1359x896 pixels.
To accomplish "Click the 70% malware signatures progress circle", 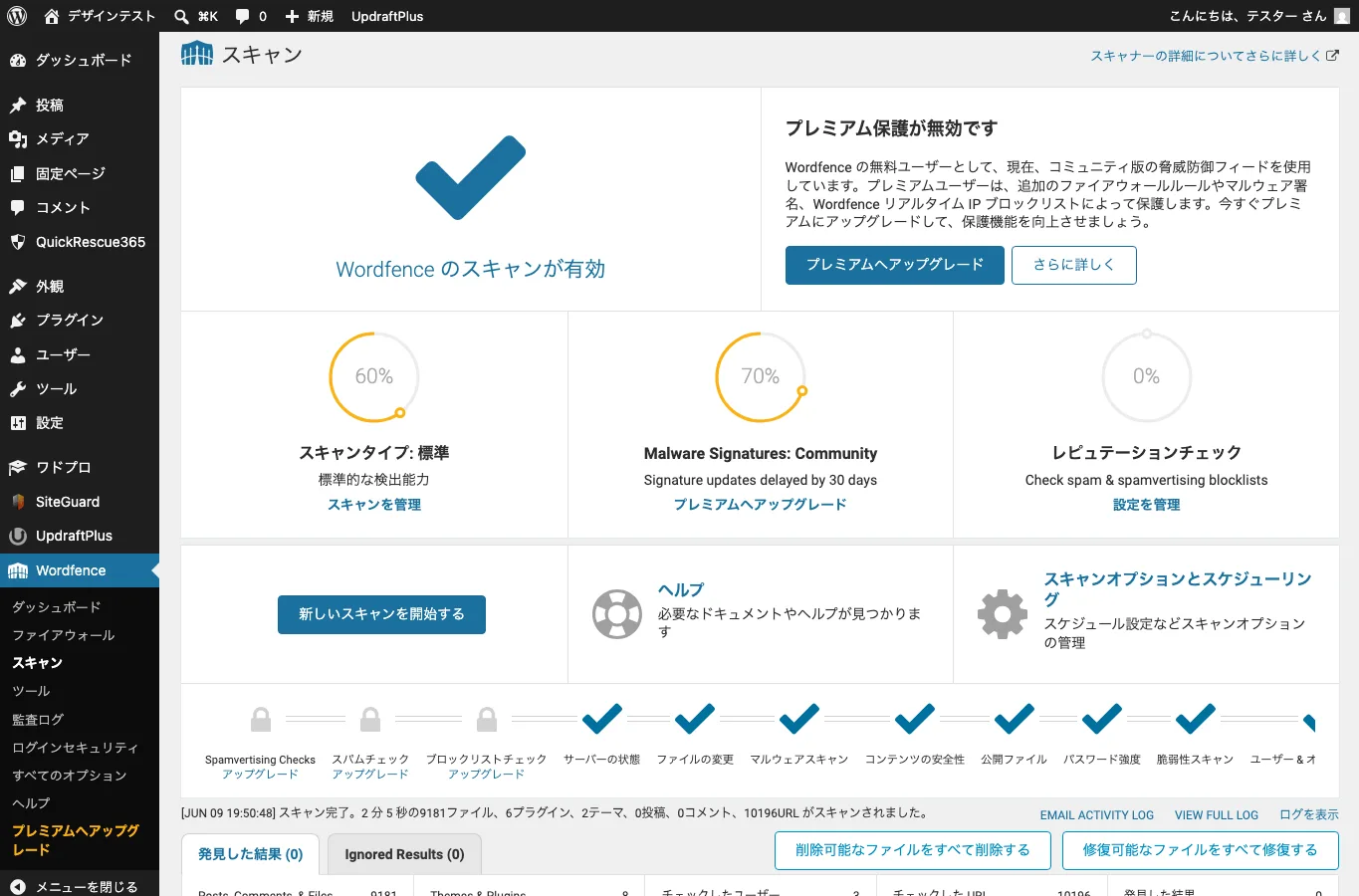I will pyautogui.click(x=761, y=376).
